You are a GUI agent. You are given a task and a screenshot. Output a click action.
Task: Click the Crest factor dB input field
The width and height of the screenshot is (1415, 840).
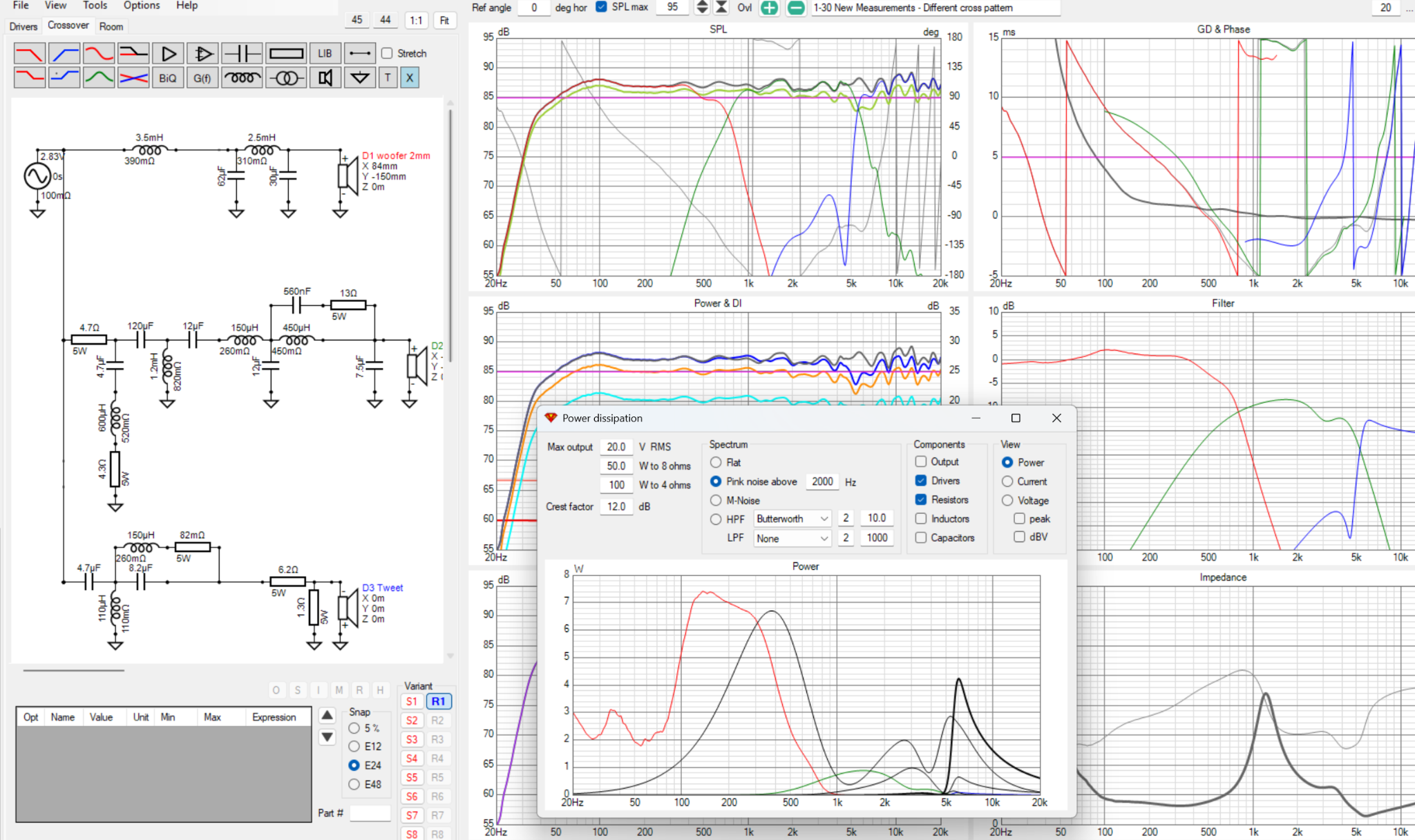[616, 506]
